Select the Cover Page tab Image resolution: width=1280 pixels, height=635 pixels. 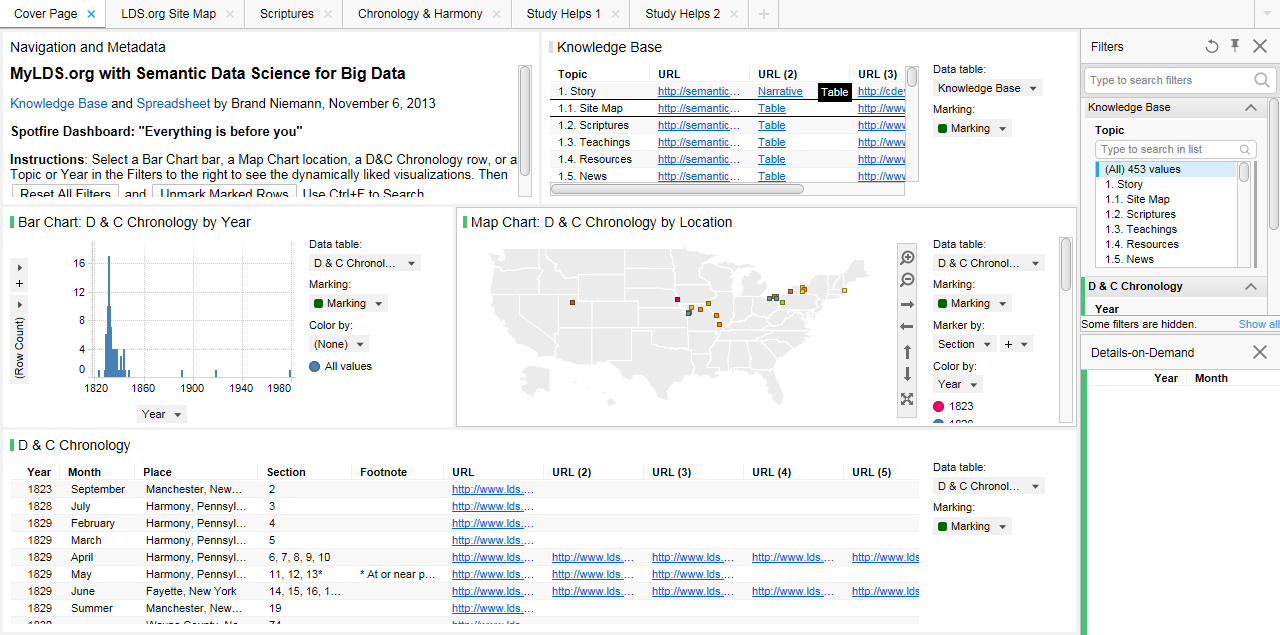click(x=45, y=14)
